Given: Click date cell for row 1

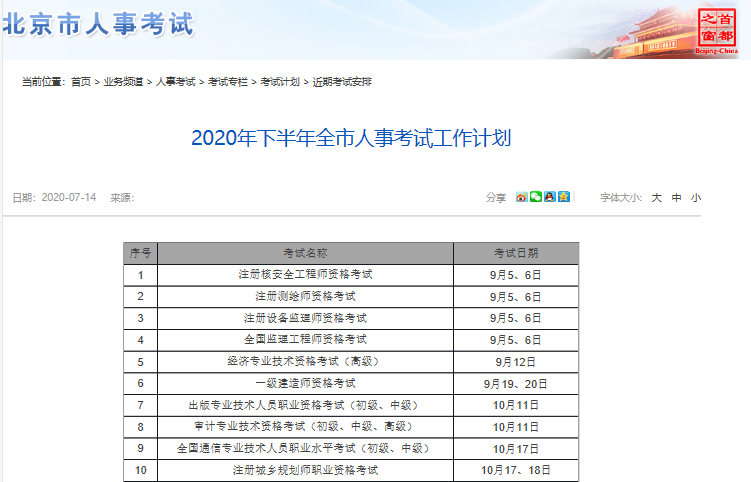Looking at the screenshot, I should 516,275.
